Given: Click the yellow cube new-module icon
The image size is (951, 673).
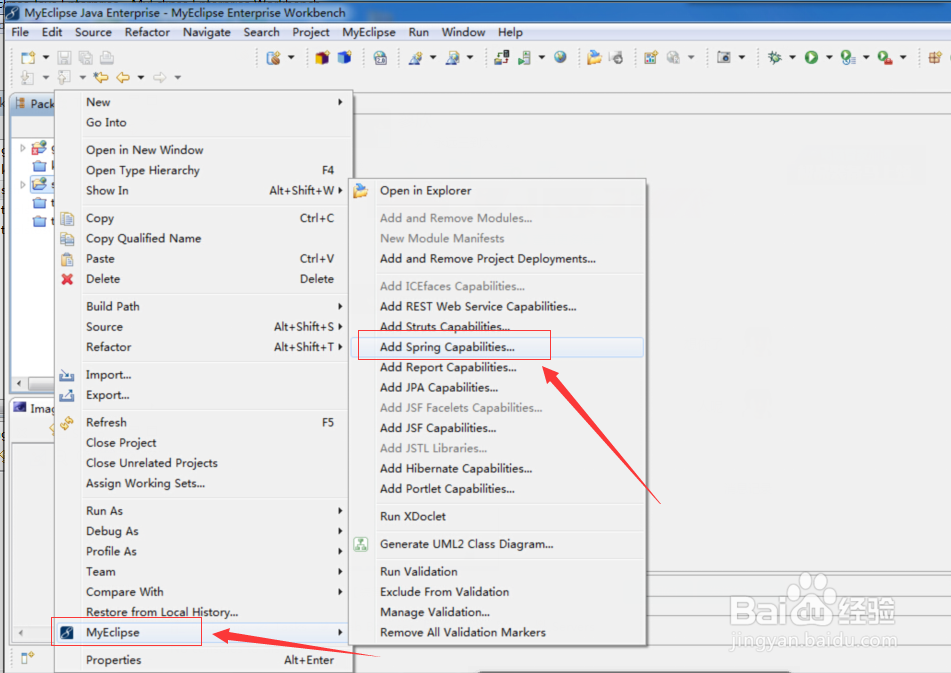Looking at the screenshot, I should pyautogui.click(x=322, y=58).
